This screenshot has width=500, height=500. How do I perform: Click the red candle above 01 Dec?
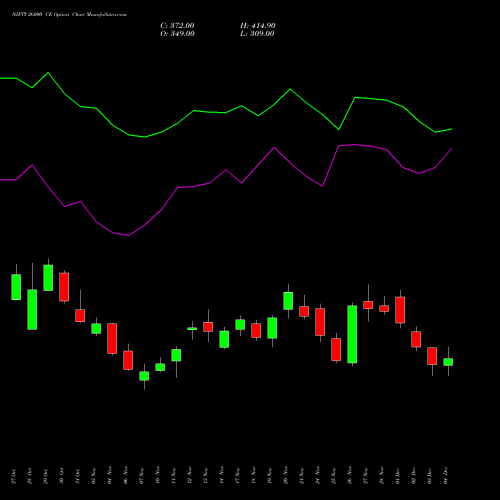click(400, 310)
